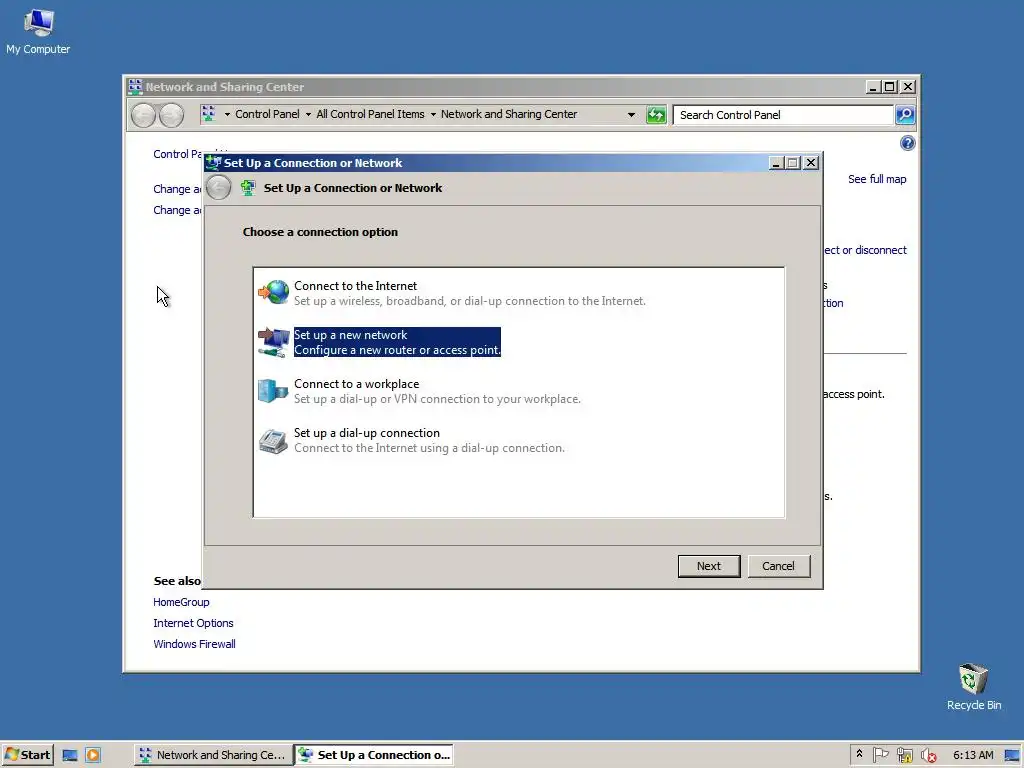Open the address bar history dropdown arrow

631,114
